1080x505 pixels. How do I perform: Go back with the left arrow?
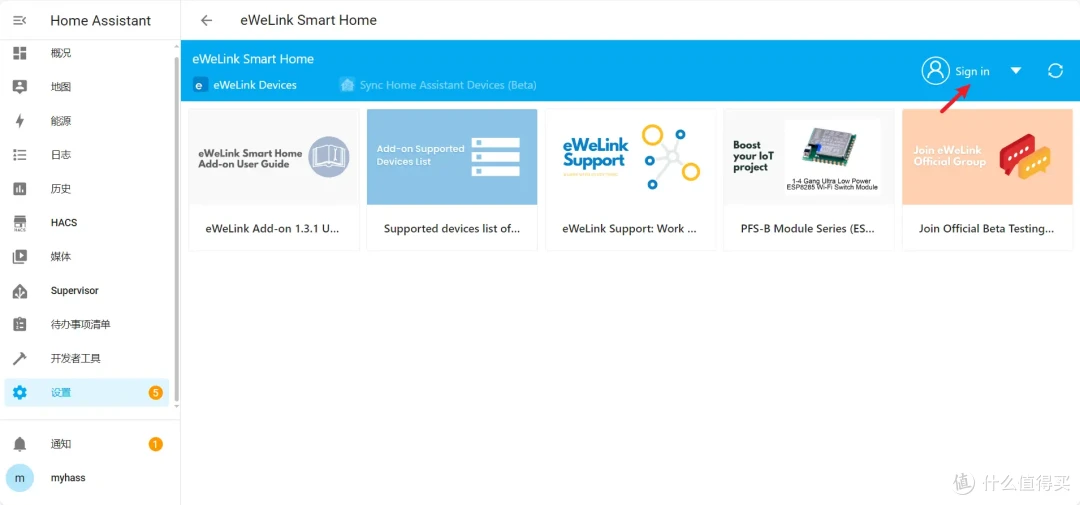[206, 20]
